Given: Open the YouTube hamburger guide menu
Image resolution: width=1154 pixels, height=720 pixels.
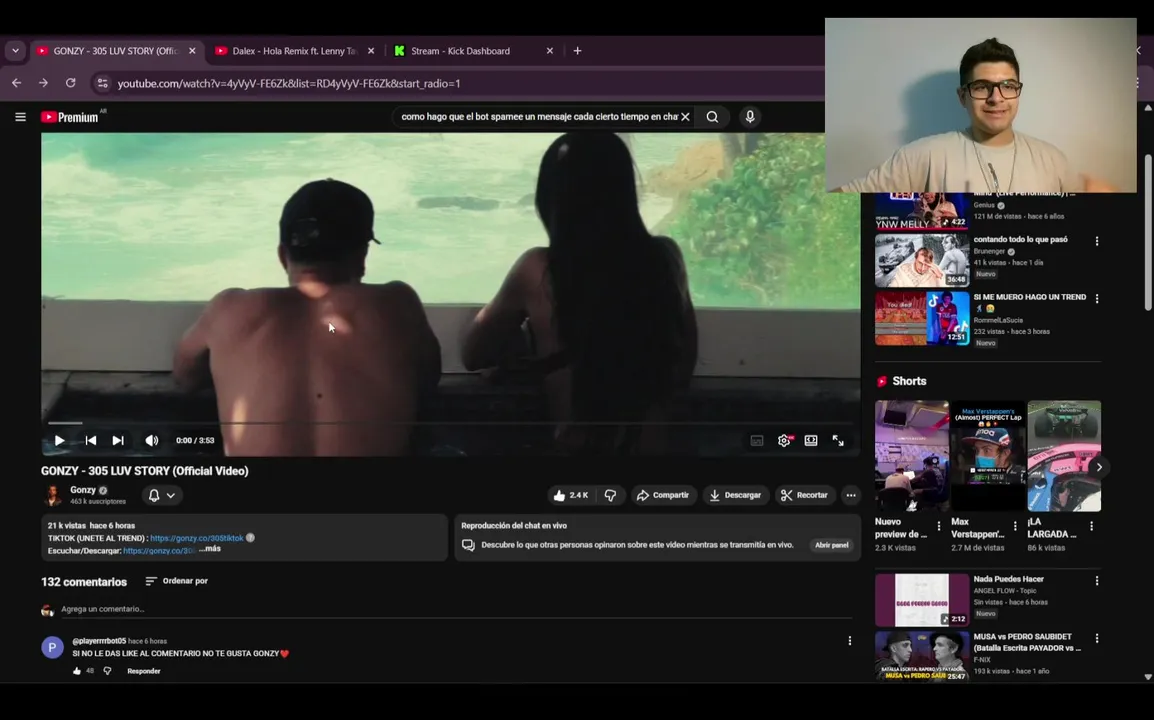Looking at the screenshot, I should tap(21, 117).
